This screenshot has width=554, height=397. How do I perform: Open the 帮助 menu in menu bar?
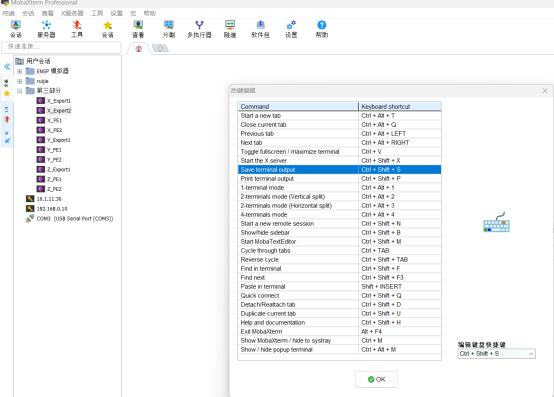[x=149, y=13]
